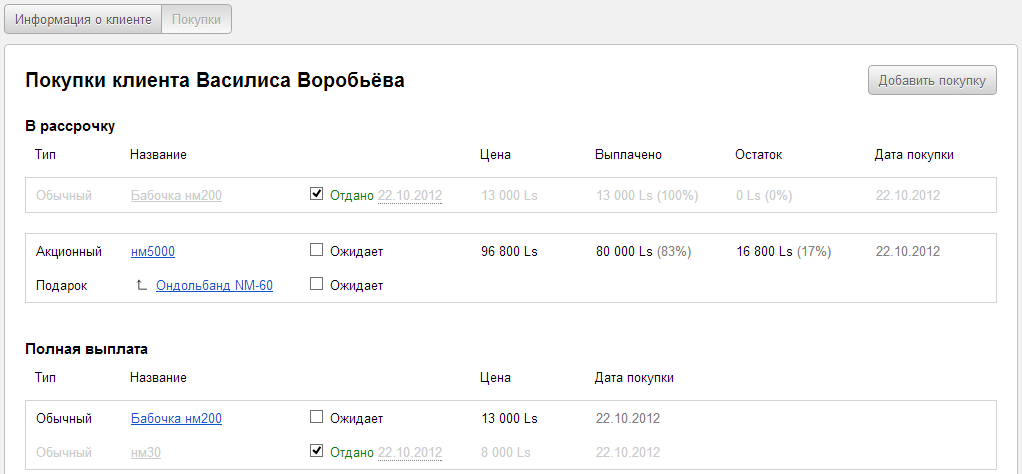Open the нм5000 purchase link
Viewport: 1022px width, 474px height.
click(153, 252)
